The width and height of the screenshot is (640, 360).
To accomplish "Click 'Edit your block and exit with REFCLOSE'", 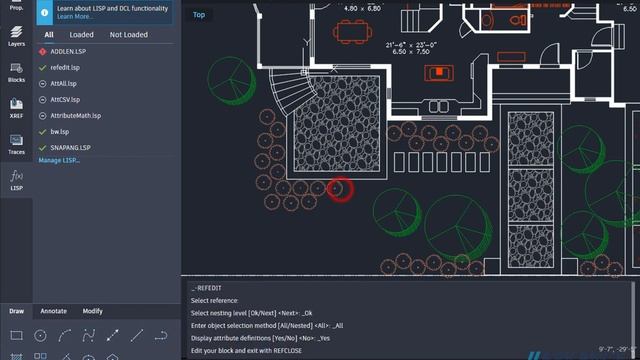I will click(246, 351).
